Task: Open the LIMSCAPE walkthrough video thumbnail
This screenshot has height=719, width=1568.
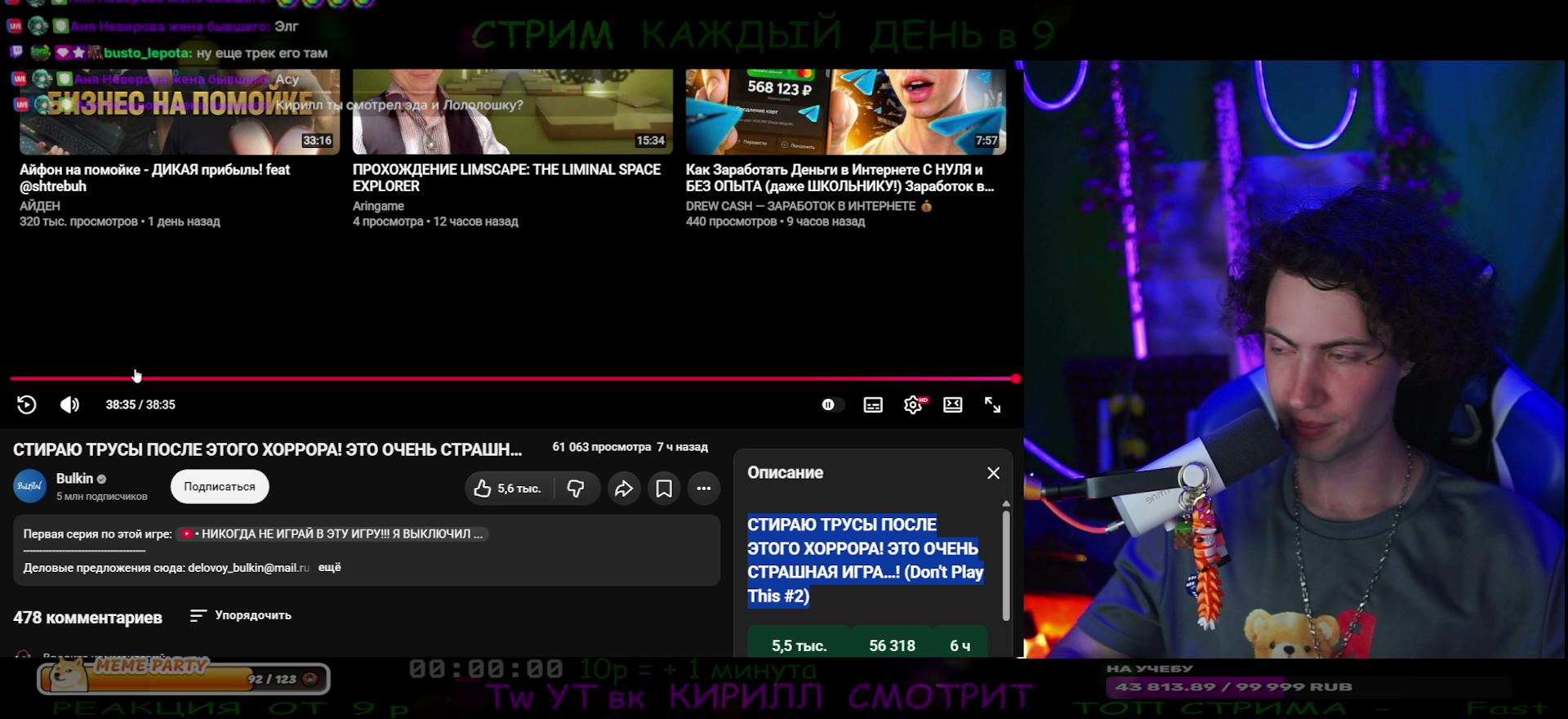Action: click(513, 112)
